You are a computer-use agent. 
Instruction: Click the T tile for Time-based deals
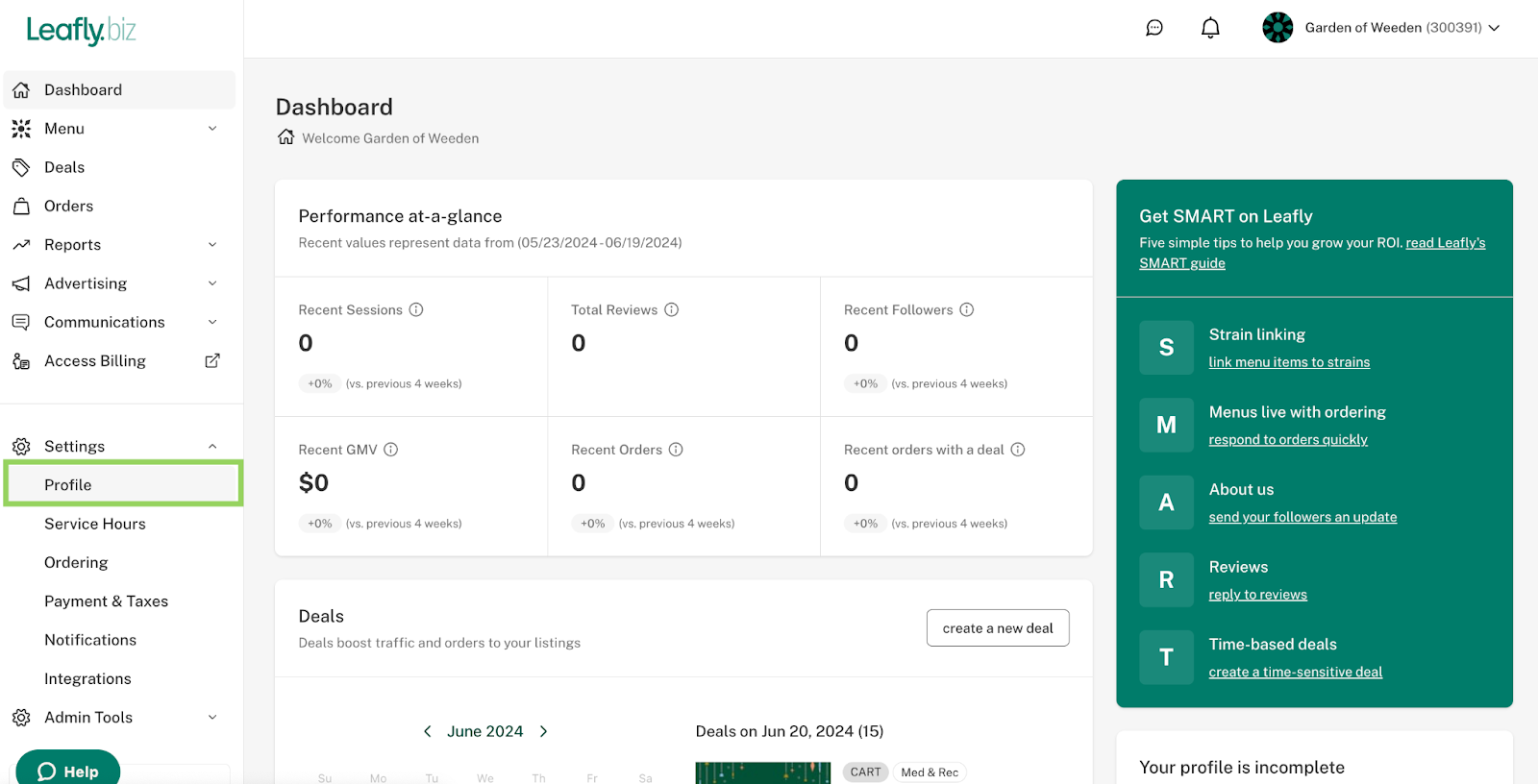coord(1166,657)
